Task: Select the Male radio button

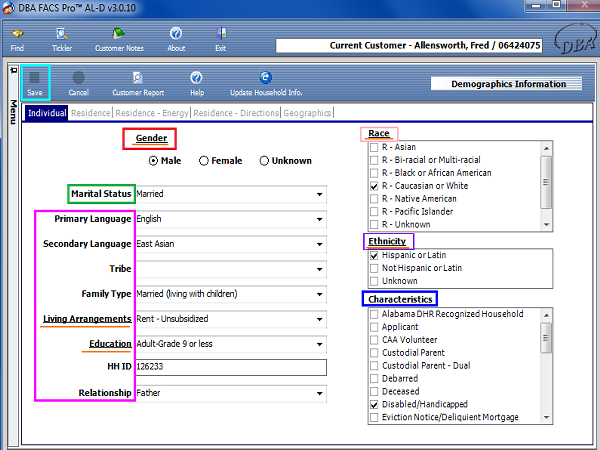Action: pyautogui.click(x=153, y=161)
